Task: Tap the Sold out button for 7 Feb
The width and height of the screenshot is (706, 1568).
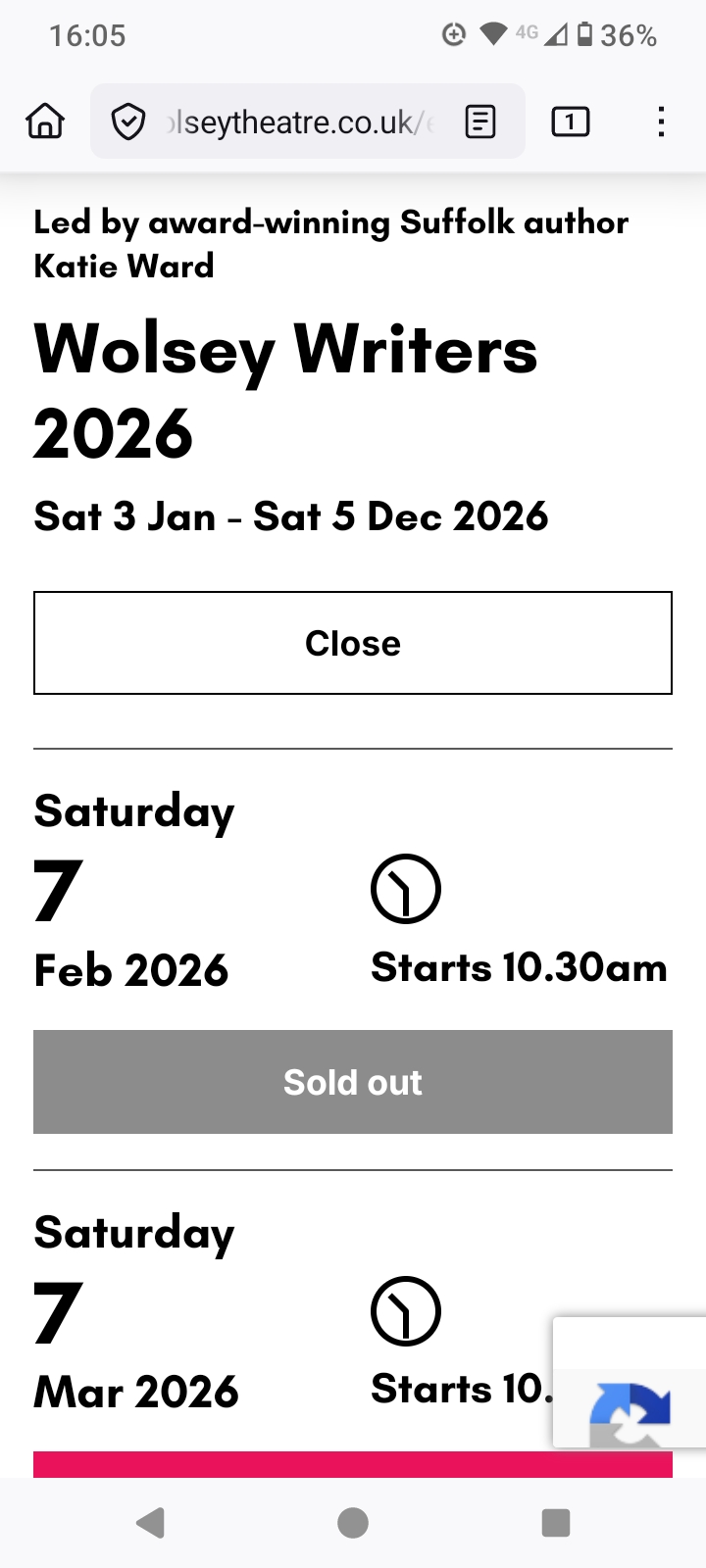Action: click(353, 1082)
